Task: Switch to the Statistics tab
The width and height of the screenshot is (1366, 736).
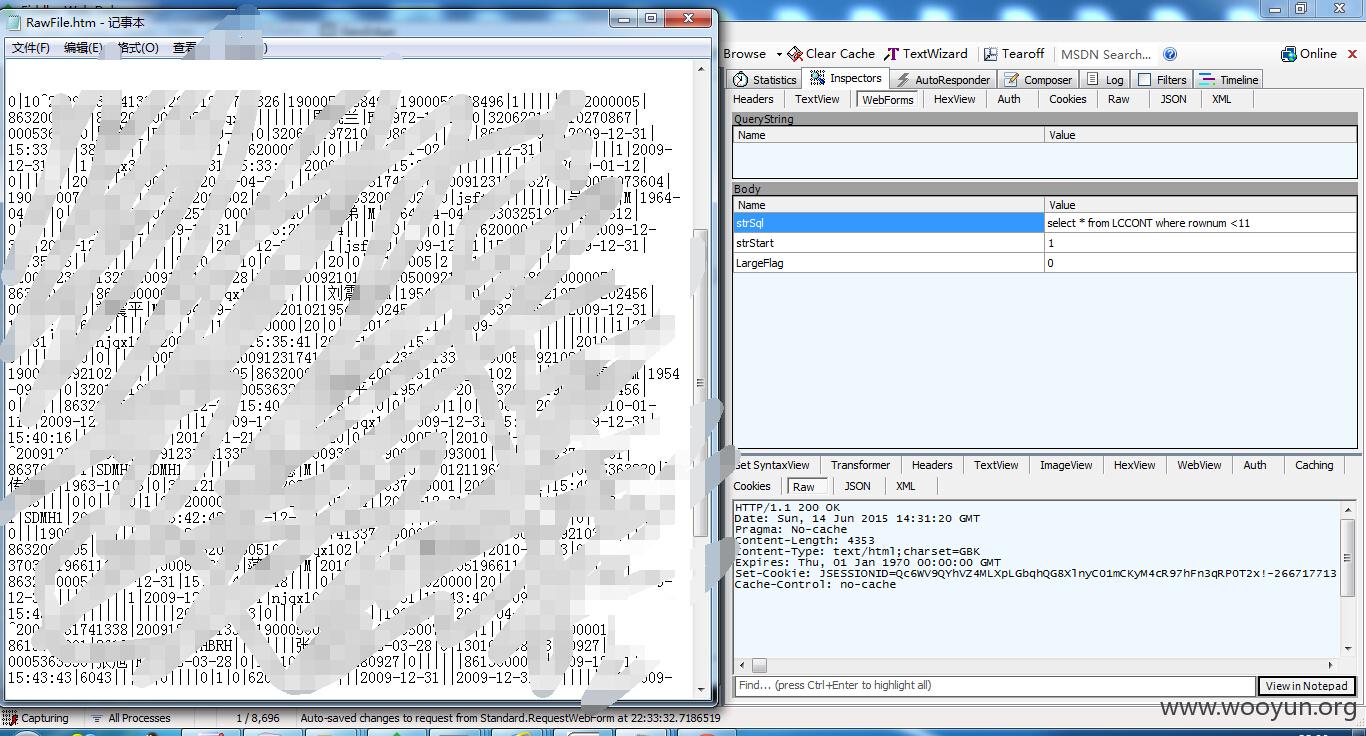Action: (765, 80)
